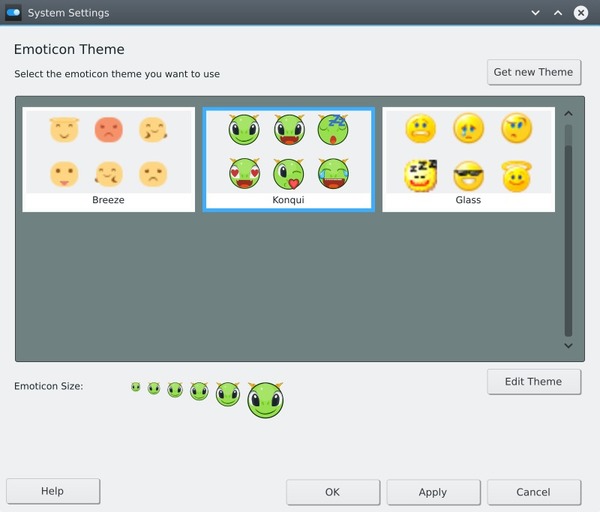Open the Edit Theme dialog
Viewport: 600px width, 512px height.
click(x=533, y=381)
